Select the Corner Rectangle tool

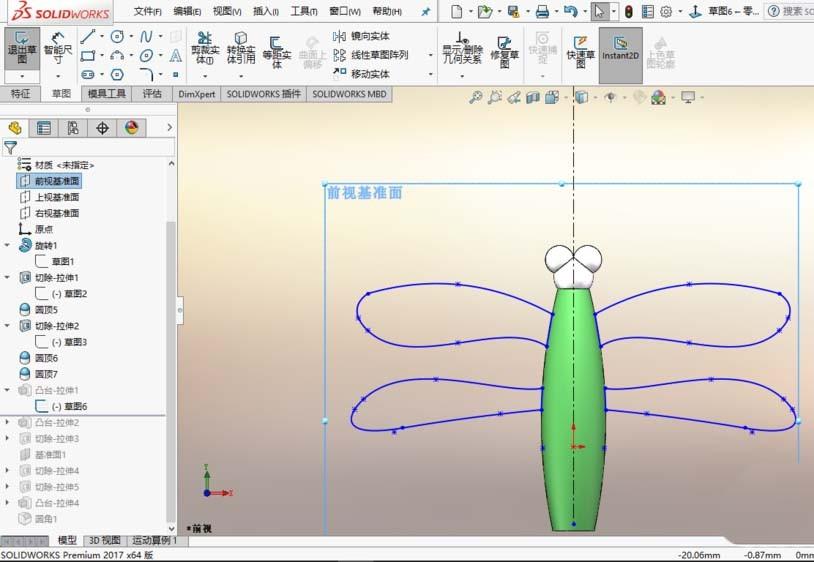tap(88, 56)
